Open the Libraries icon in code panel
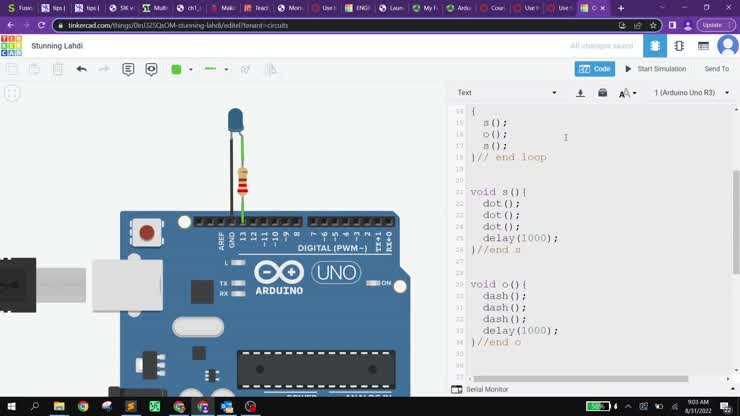Screen dimensions: 740x416 (602, 93)
